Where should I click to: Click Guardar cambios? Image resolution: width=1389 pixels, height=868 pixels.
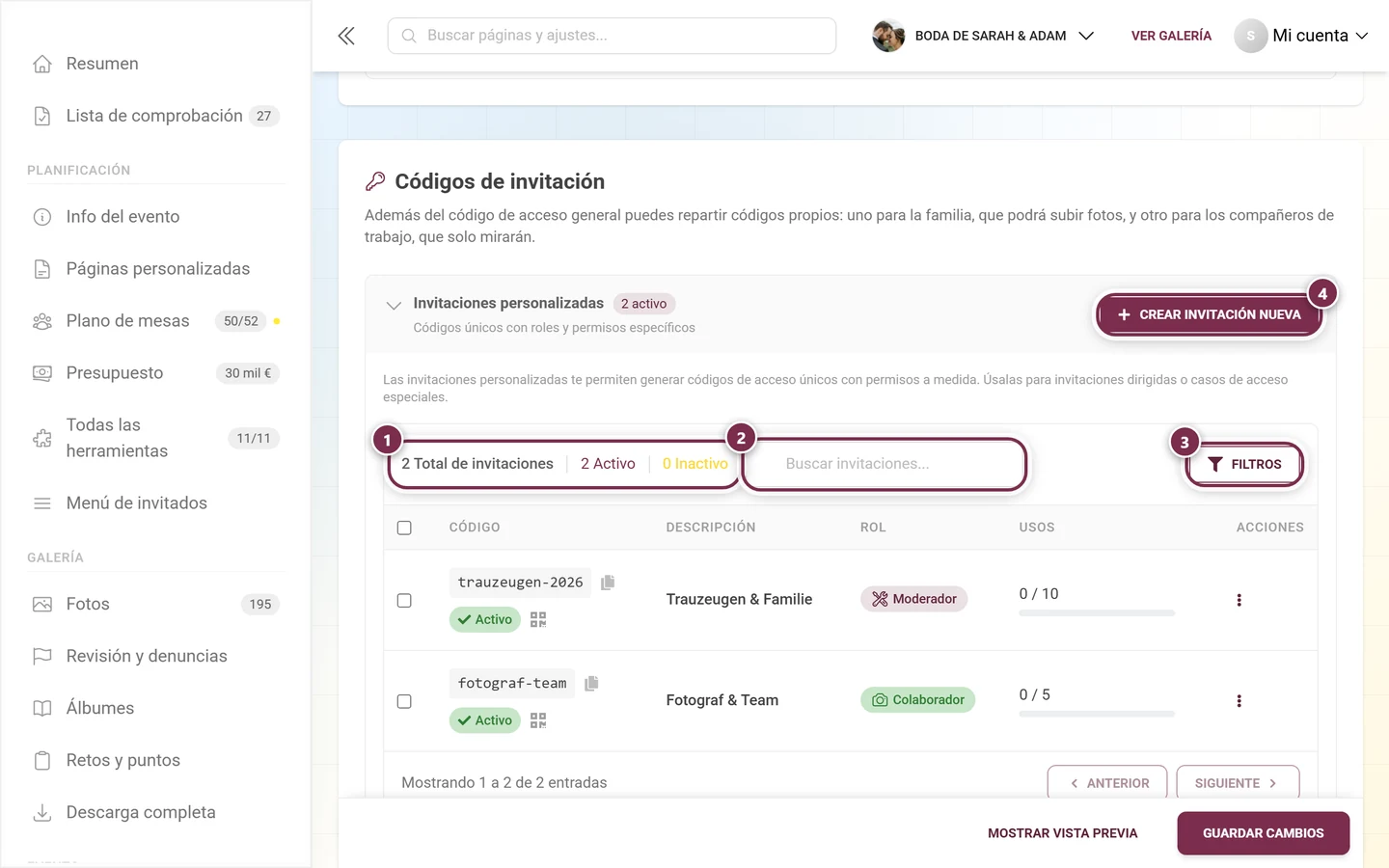[1263, 833]
